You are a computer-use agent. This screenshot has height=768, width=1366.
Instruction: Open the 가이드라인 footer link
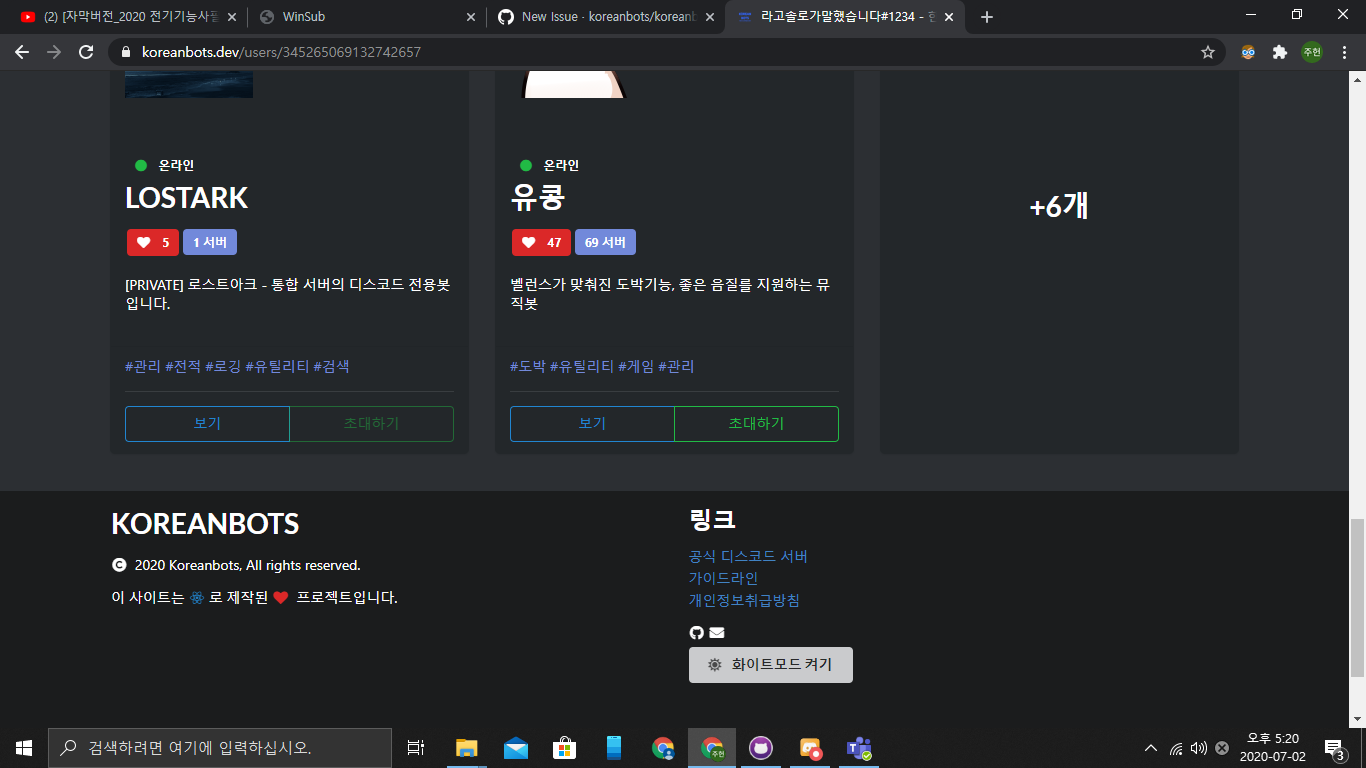pyautogui.click(x=723, y=578)
